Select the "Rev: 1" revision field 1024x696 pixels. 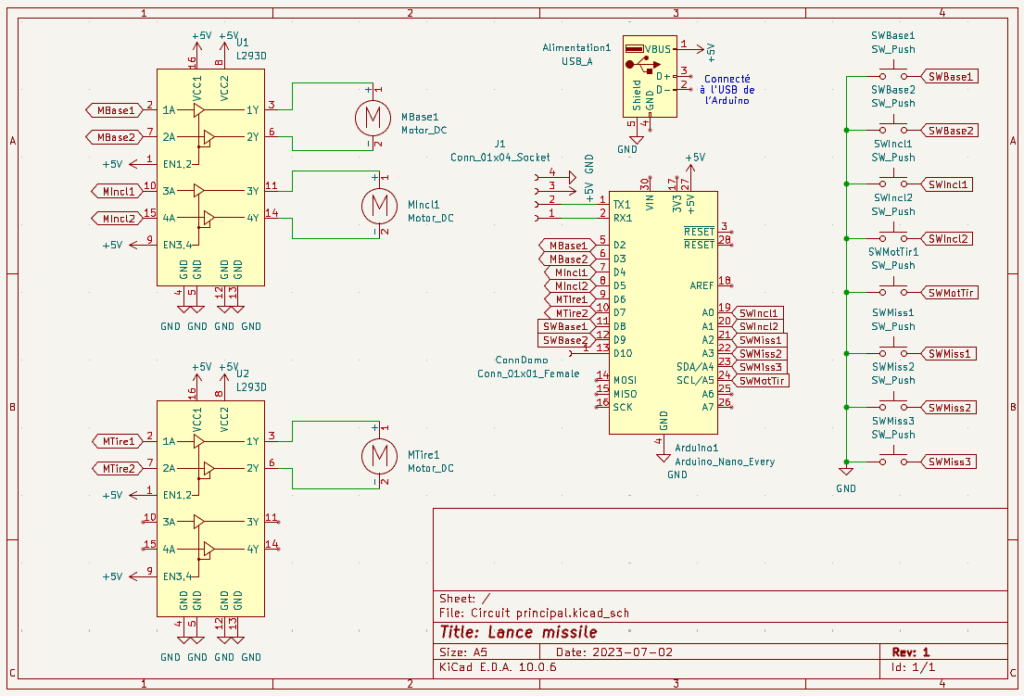point(910,652)
